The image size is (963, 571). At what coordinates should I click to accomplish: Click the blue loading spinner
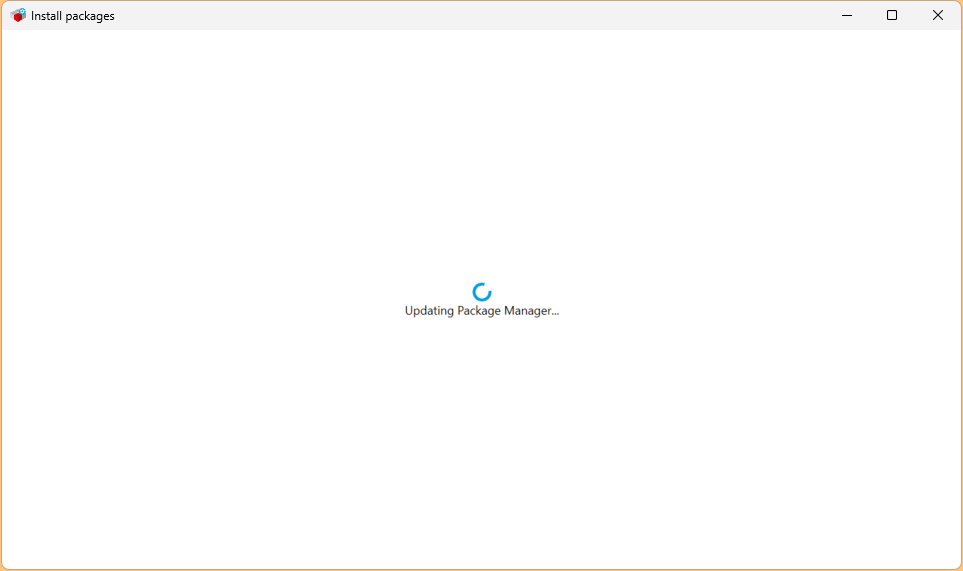pos(482,292)
